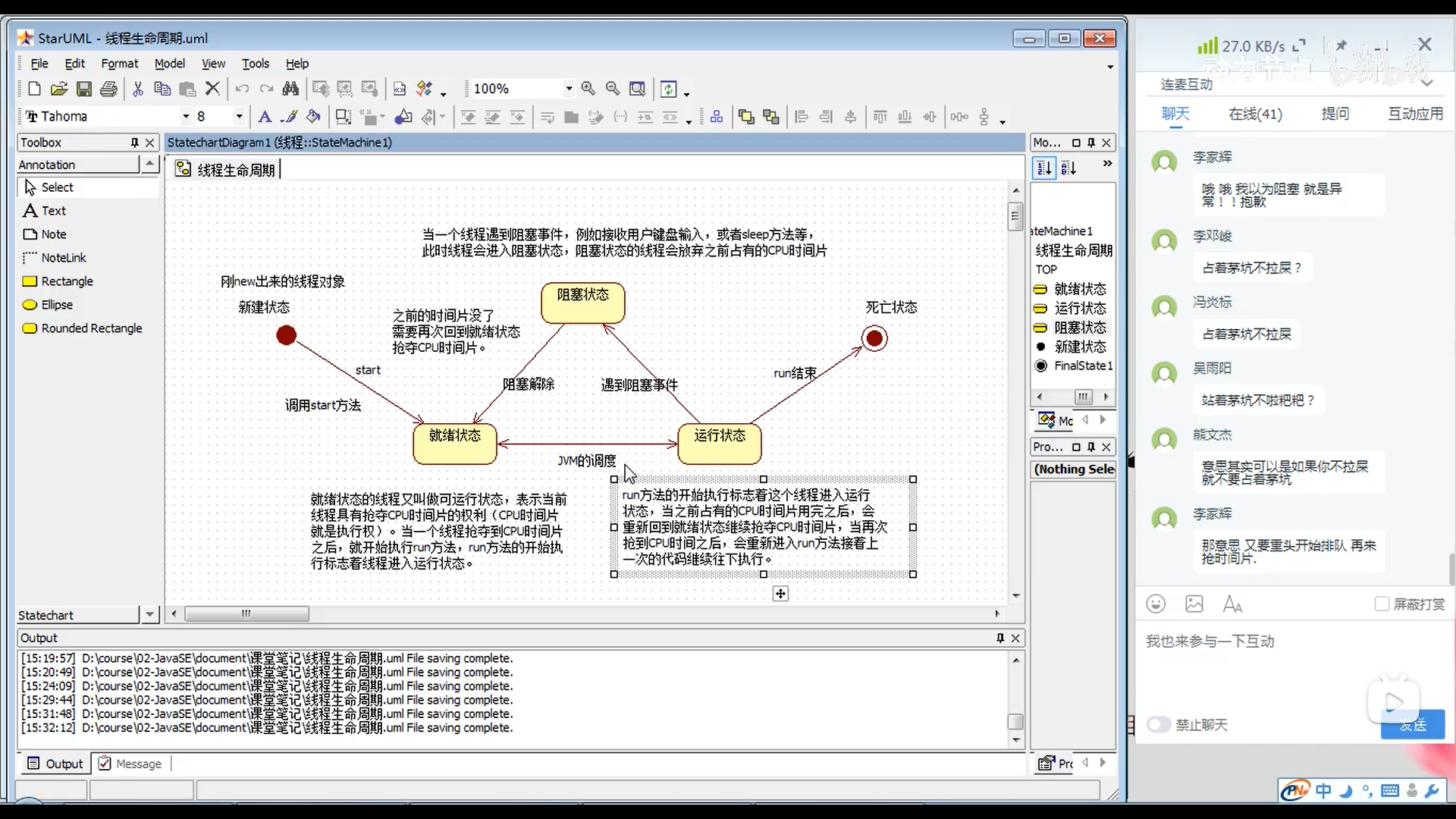Image resolution: width=1456 pixels, height=819 pixels.
Task: Click the Find binoculars icon
Action: 290,89
